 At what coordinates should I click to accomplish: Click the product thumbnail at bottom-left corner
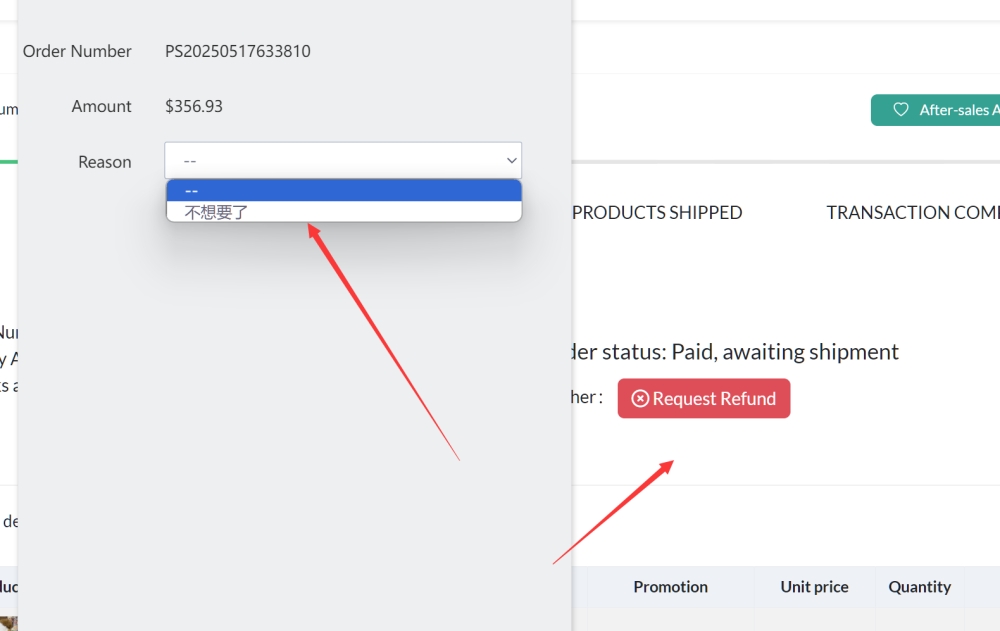[8, 623]
